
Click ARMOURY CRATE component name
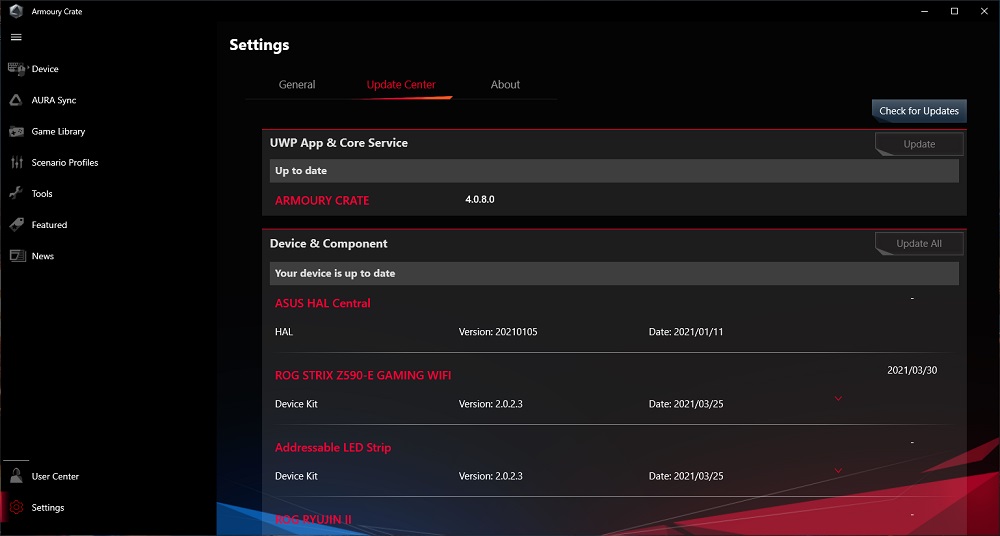(322, 200)
